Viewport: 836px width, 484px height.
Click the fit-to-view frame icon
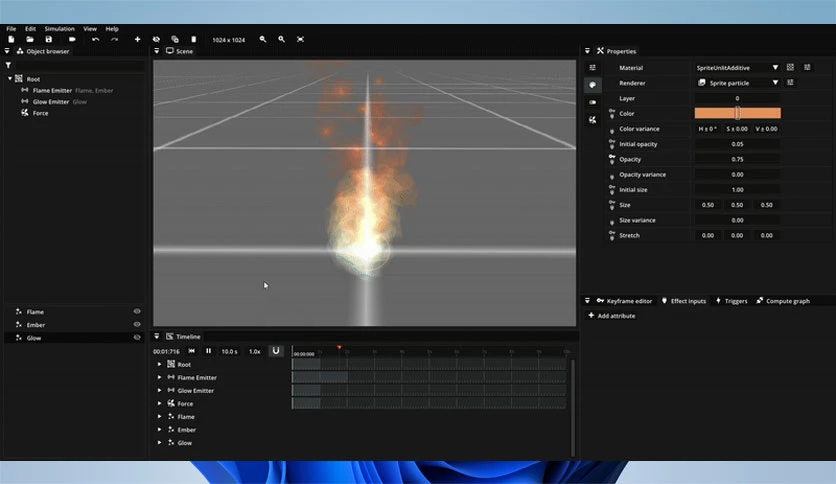click(x=301, y=39)
